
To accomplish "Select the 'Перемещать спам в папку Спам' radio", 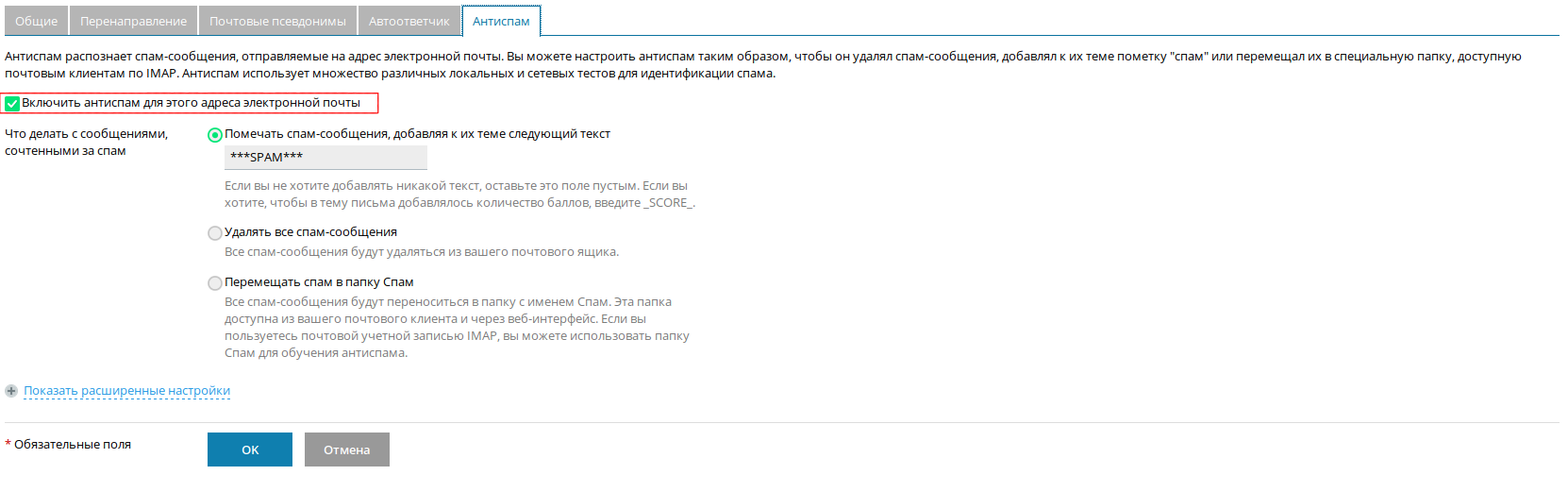I will pyautogui.click(x=215, y=283).
